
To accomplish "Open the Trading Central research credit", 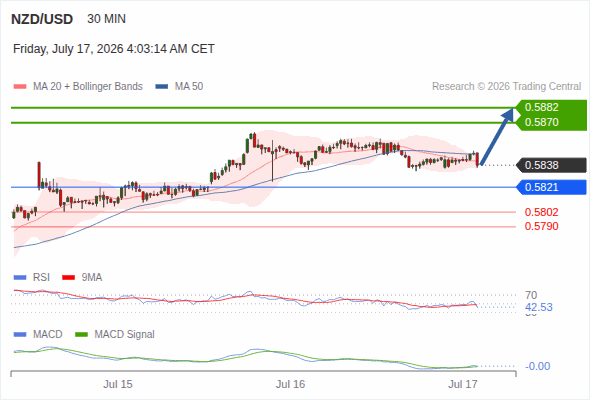I will [506, 87].
